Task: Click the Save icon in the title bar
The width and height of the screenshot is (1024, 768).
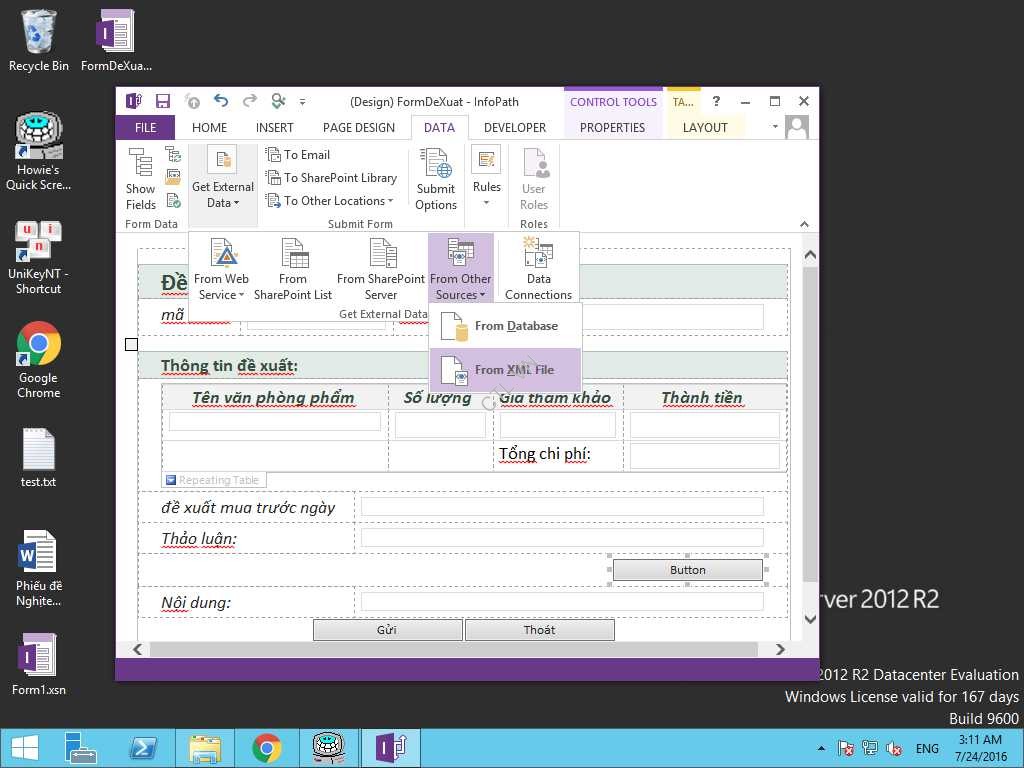Action: click(162, 101)
